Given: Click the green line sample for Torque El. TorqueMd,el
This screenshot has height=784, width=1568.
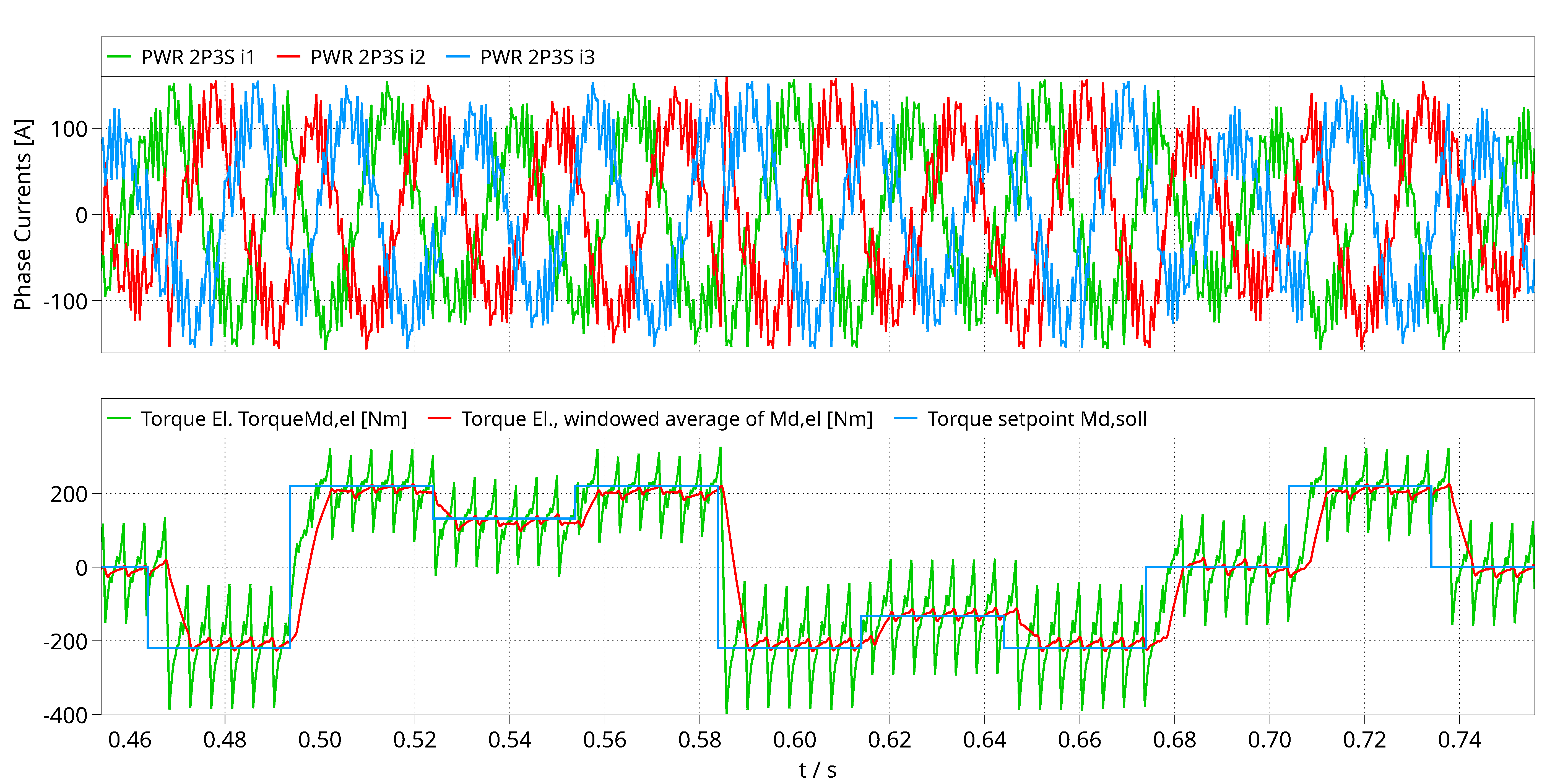Looking at the screenshot, I should [119, 418].
